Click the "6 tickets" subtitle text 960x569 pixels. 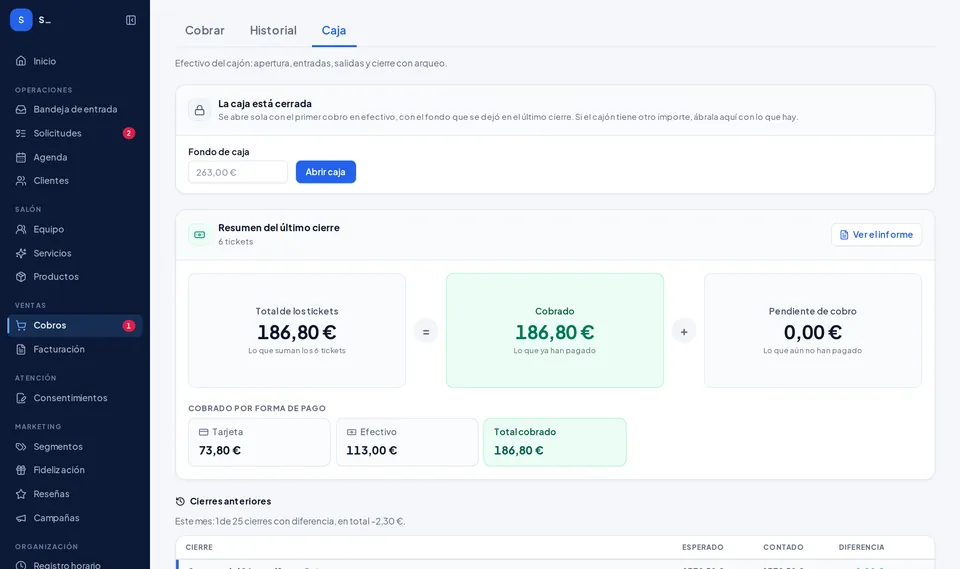236,242
